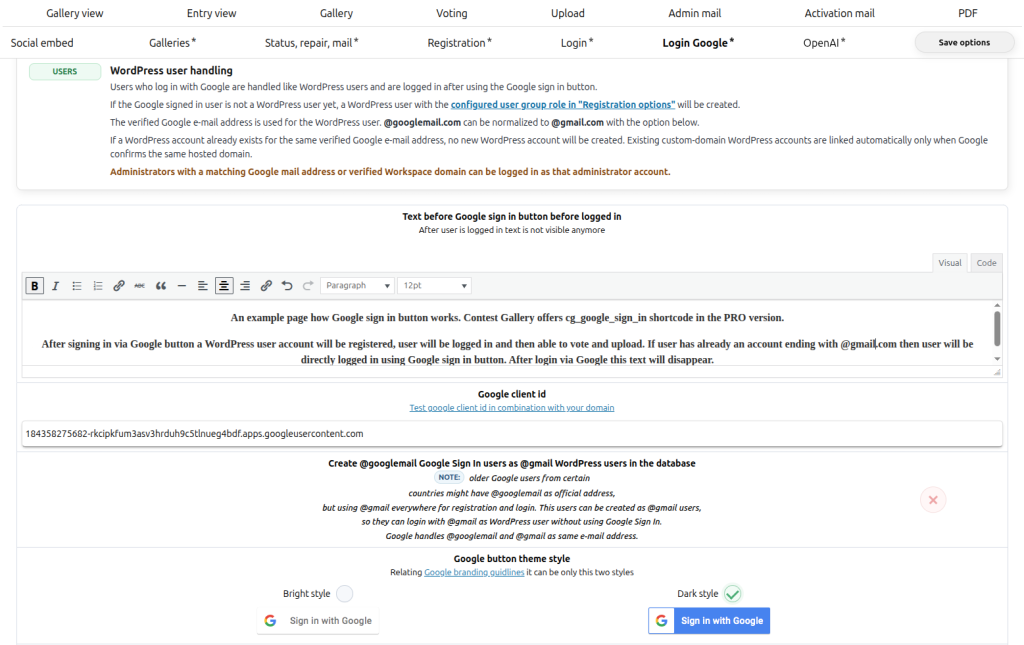Open the Social embed tab
This screenshot has width=1024, height=645.
42,43
